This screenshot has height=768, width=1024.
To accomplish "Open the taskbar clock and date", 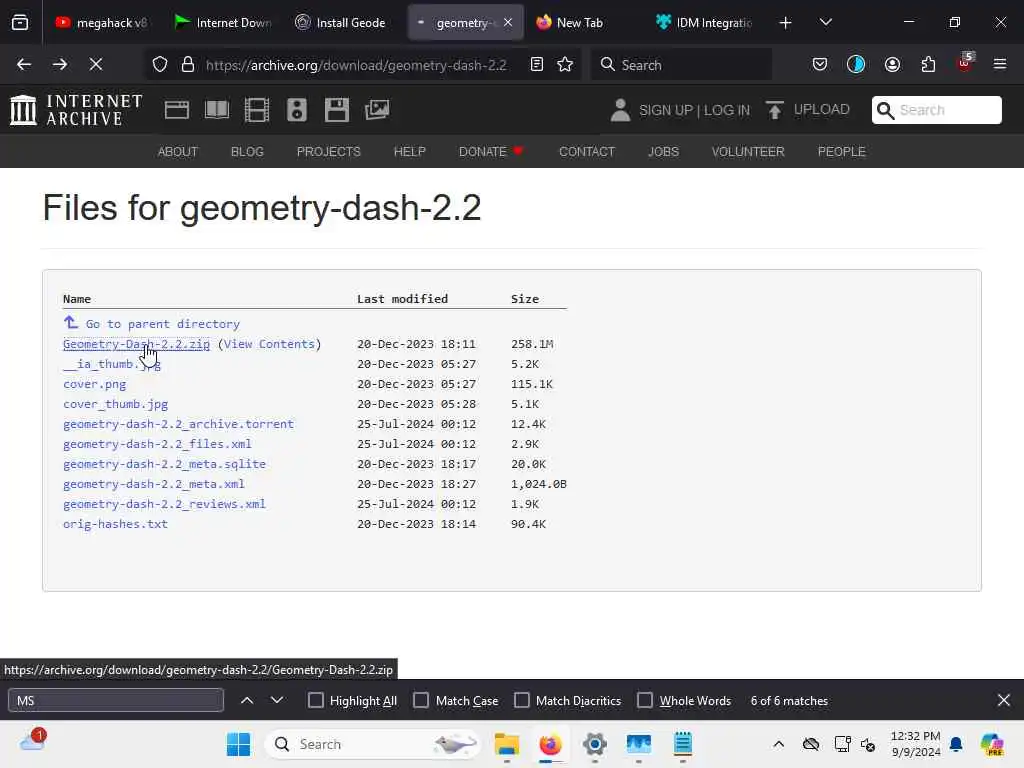I will 916,744.
